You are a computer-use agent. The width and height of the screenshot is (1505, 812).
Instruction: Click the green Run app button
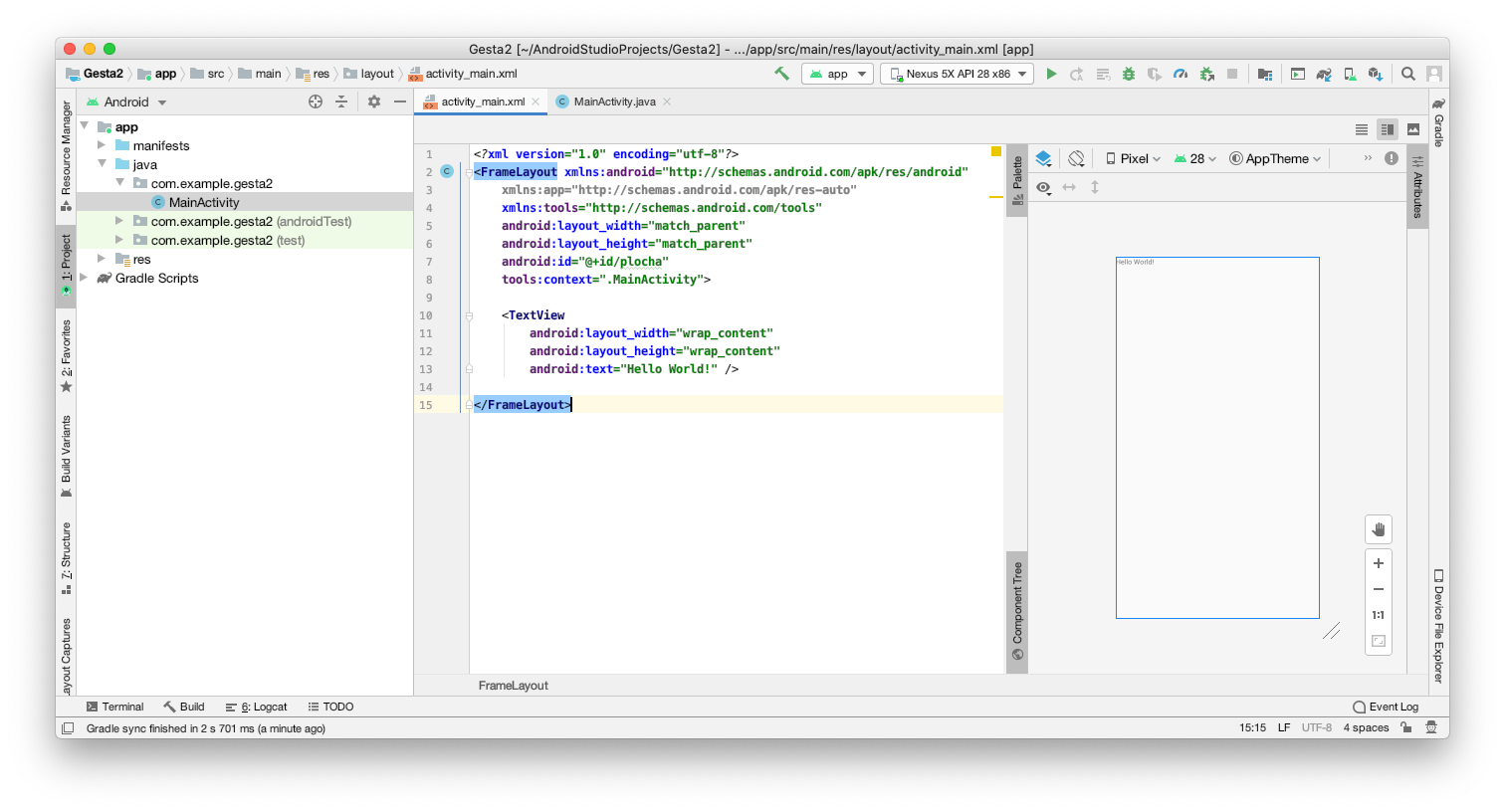[x=1051, y=74]
